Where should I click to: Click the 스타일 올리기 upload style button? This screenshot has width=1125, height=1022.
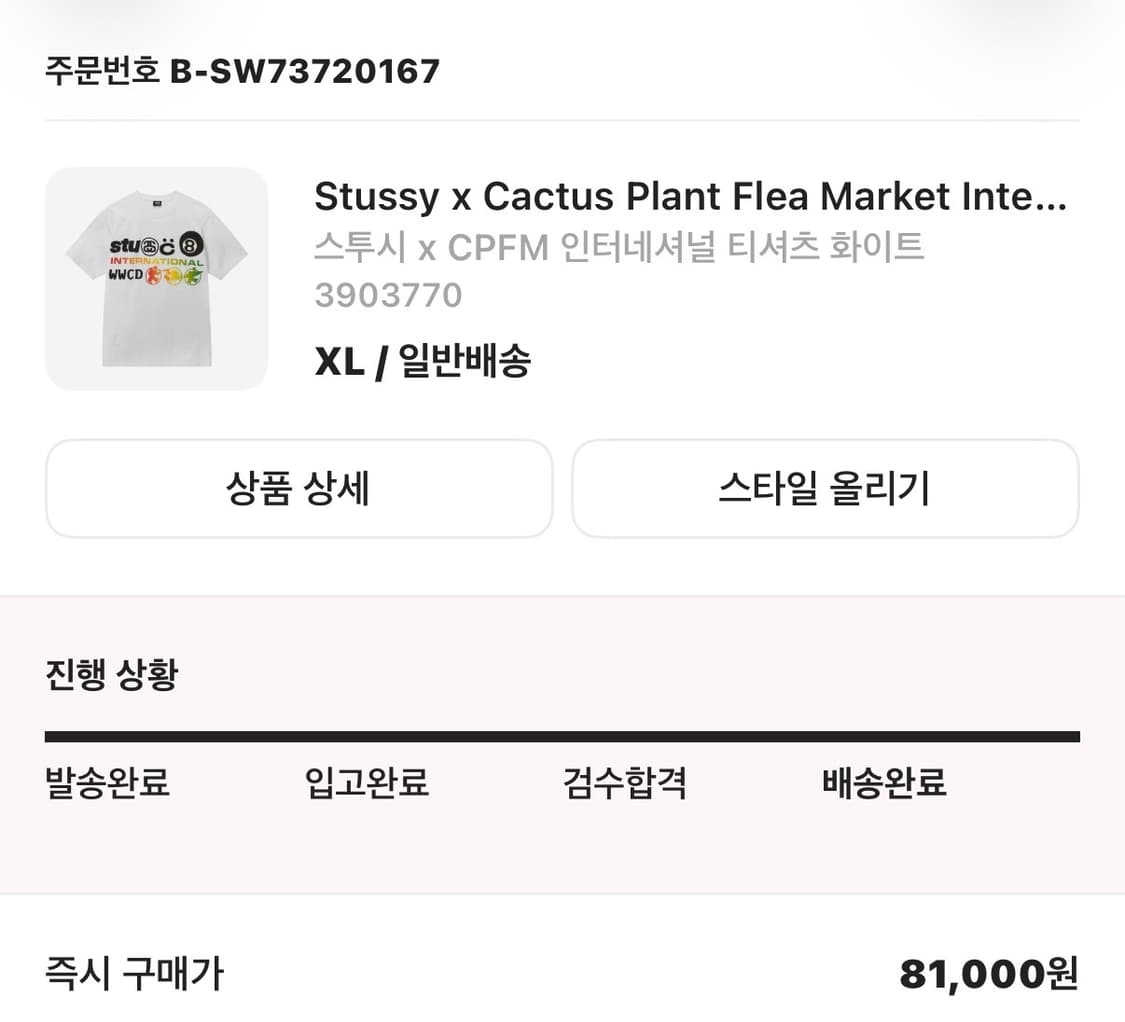click(x=826, y=489)
